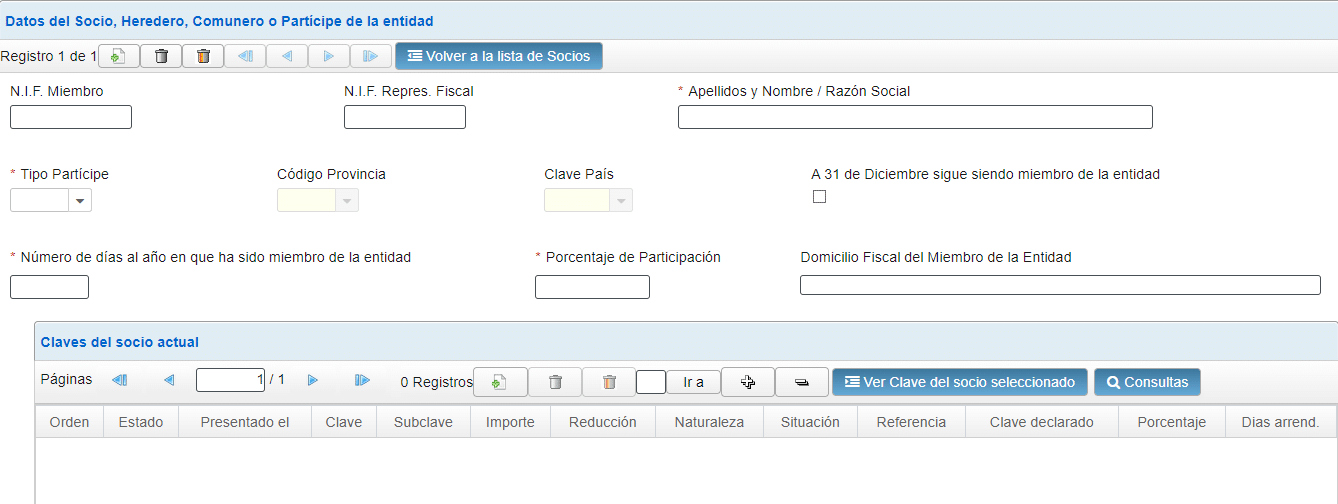Click the plus icon button in the Claves toolbar
Screen dimensions: 1338x504
pos(747,382)
